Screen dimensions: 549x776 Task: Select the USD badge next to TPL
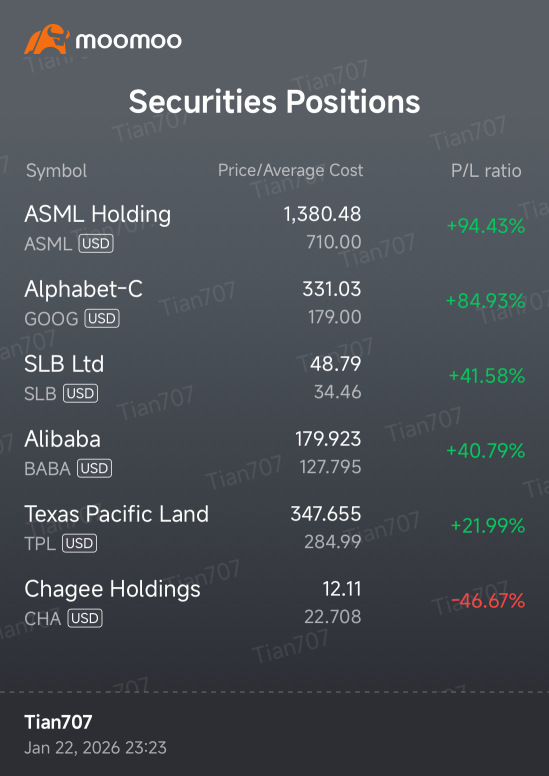79,543
